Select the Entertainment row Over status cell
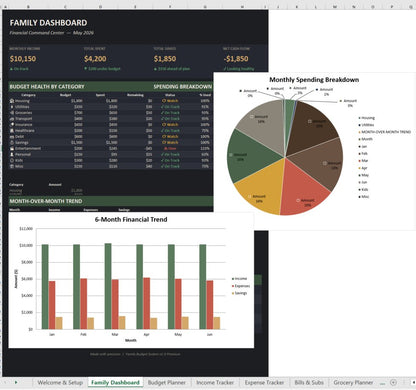416x390 pixels. click(170, 148)
